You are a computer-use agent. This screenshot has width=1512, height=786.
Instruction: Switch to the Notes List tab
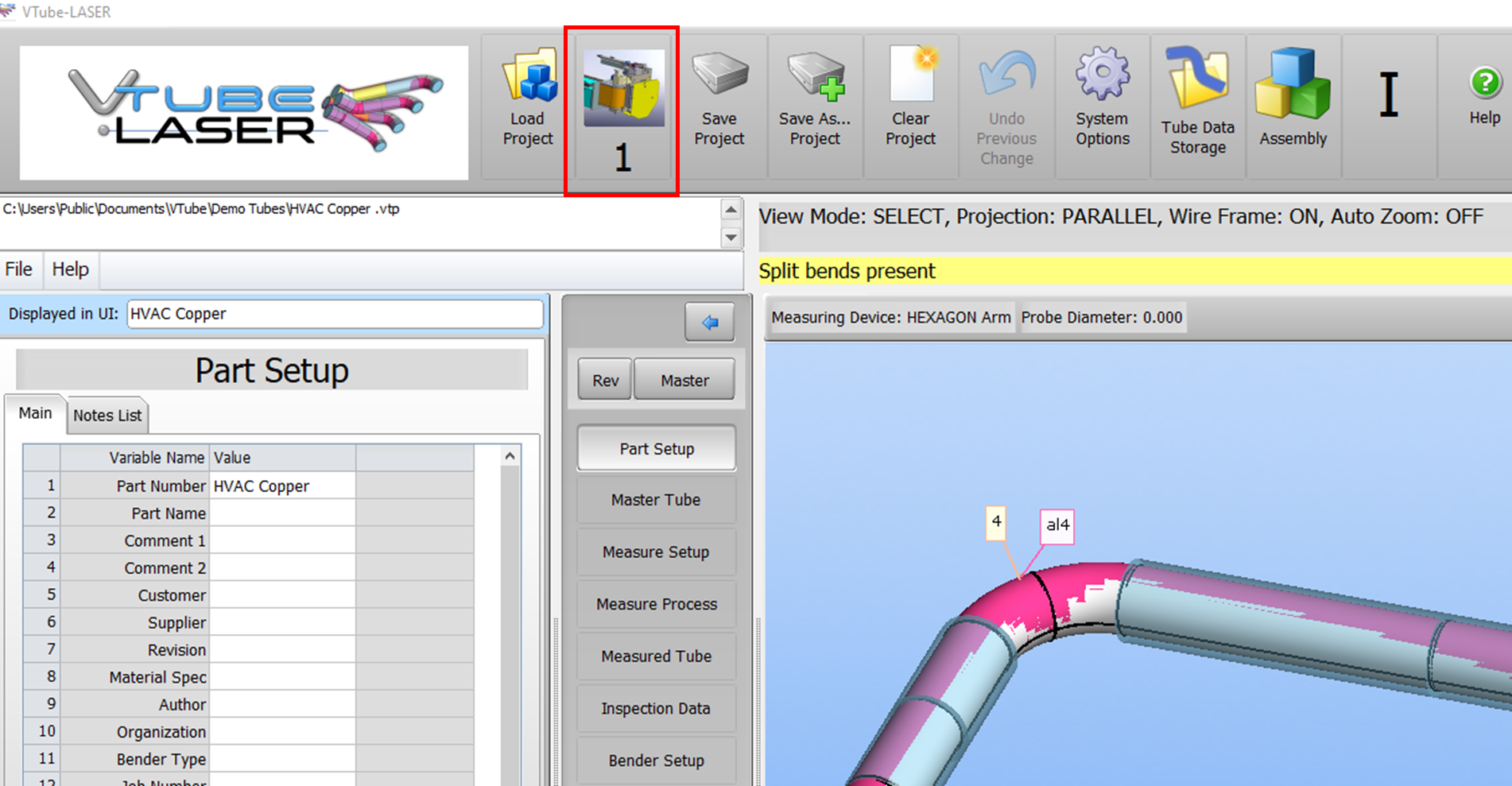tap(107, 416)
